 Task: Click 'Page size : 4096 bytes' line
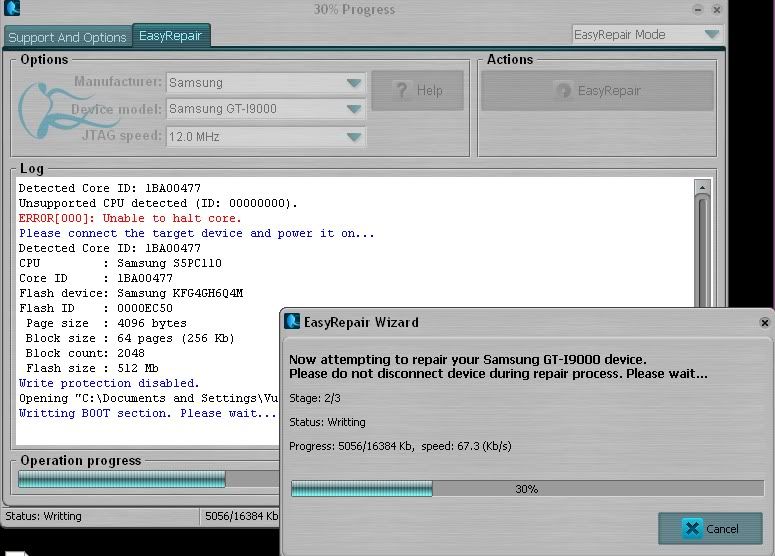click(x=106, y=323)
